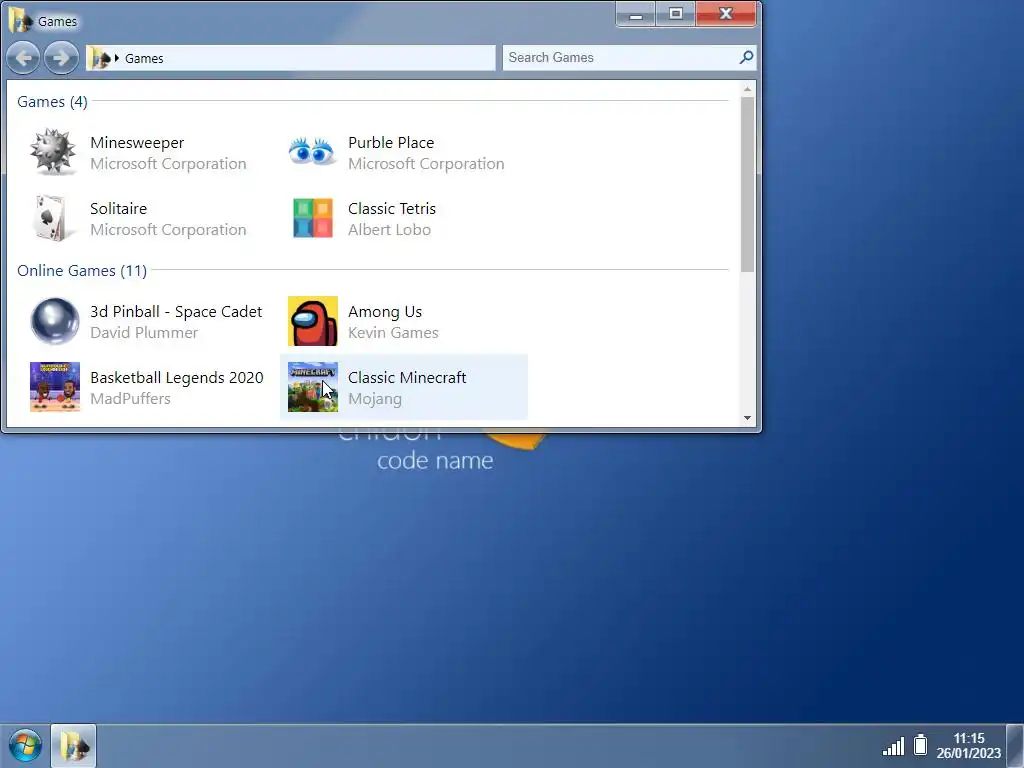1024x768 pixels.
Task: Click the Show desktop button
Action: pos(1016,746)
